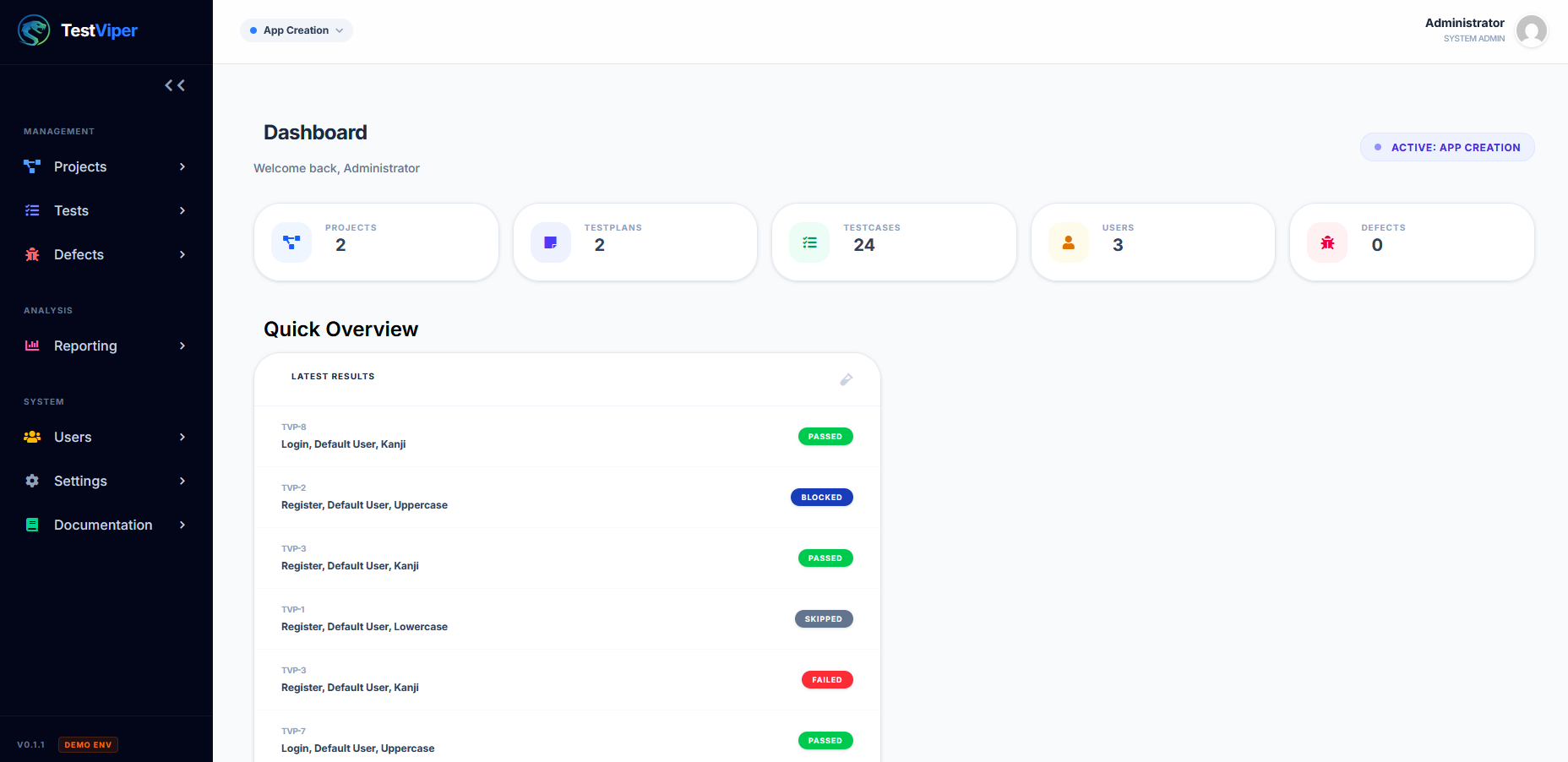Open Defects via the bug icon
The image size is (1568, 762).
pyautogui.click(x=32, y=254)
